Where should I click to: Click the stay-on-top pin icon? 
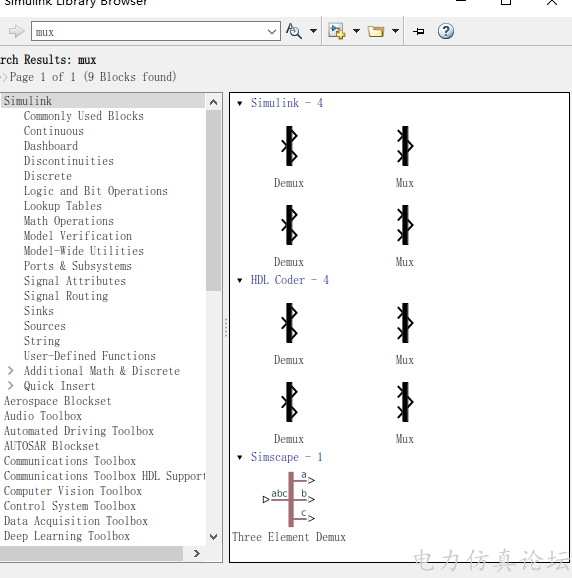(419, 31)
